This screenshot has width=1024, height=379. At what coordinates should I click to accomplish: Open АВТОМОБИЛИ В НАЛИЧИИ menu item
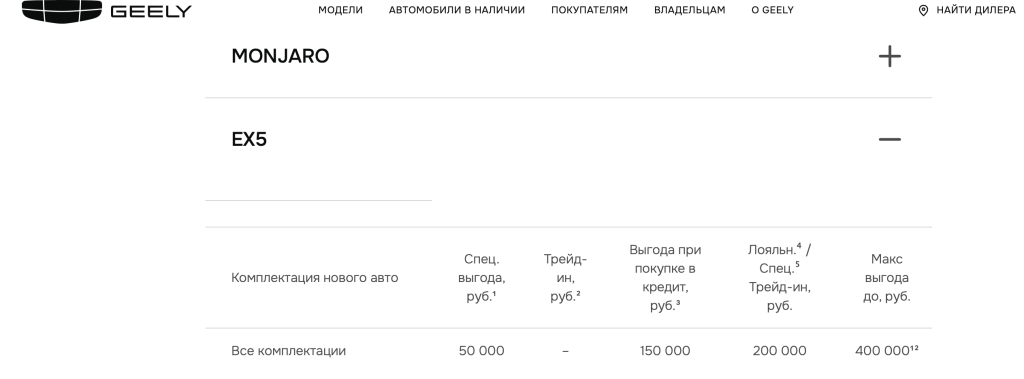tap(456, 10)
